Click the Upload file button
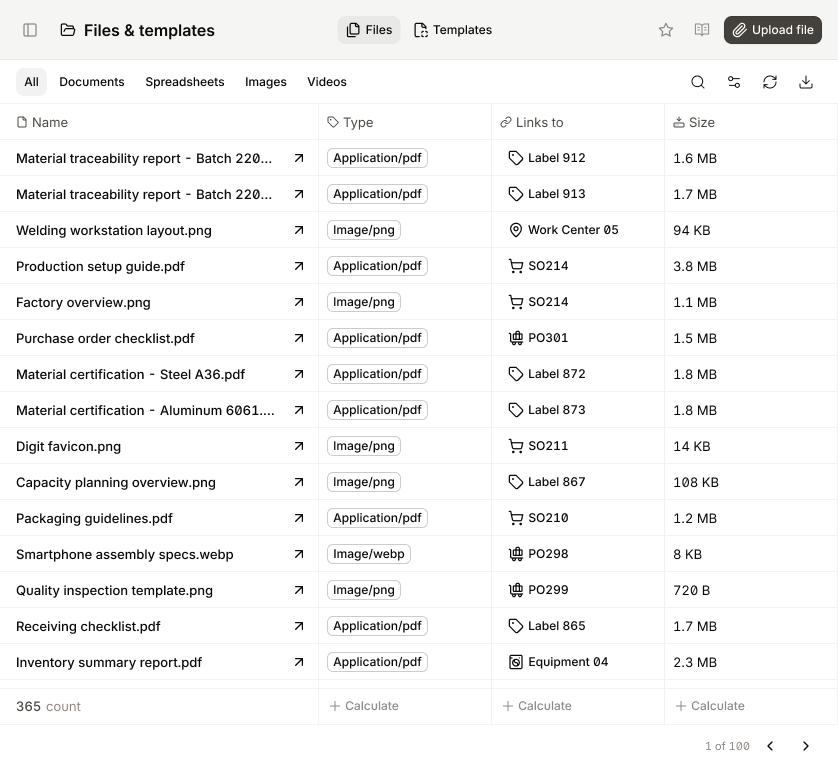Image resolution: width=838 pixels, height=768 pixels. coord(773,30)
